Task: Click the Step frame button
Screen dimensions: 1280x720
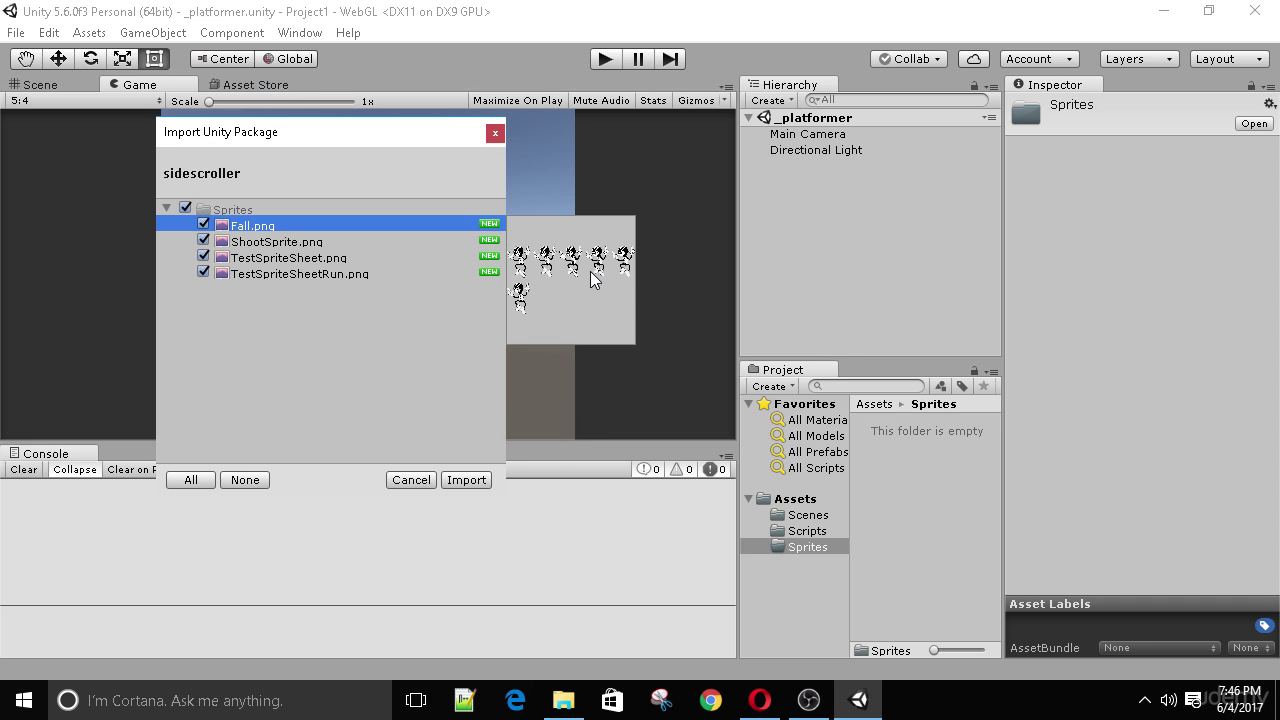Action: coord(670,59)
